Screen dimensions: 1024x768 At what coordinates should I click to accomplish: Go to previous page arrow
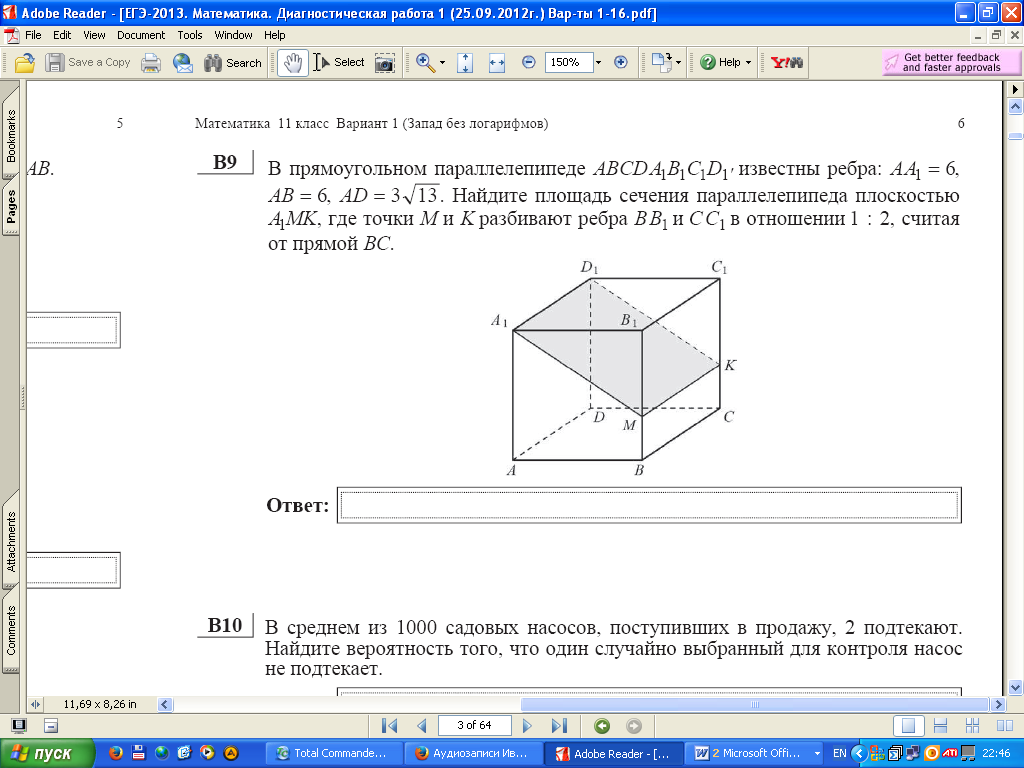pyautogui.click(x=421, y=726)
